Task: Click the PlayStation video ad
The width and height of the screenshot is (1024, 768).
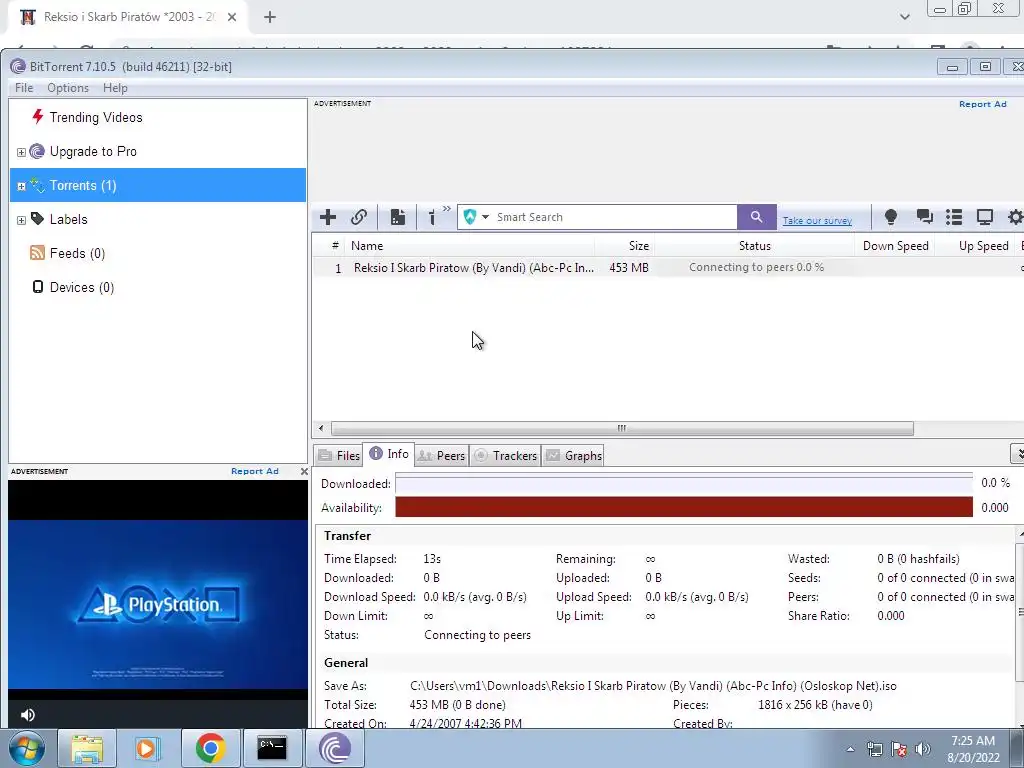Action: click(x=158, y=604)
